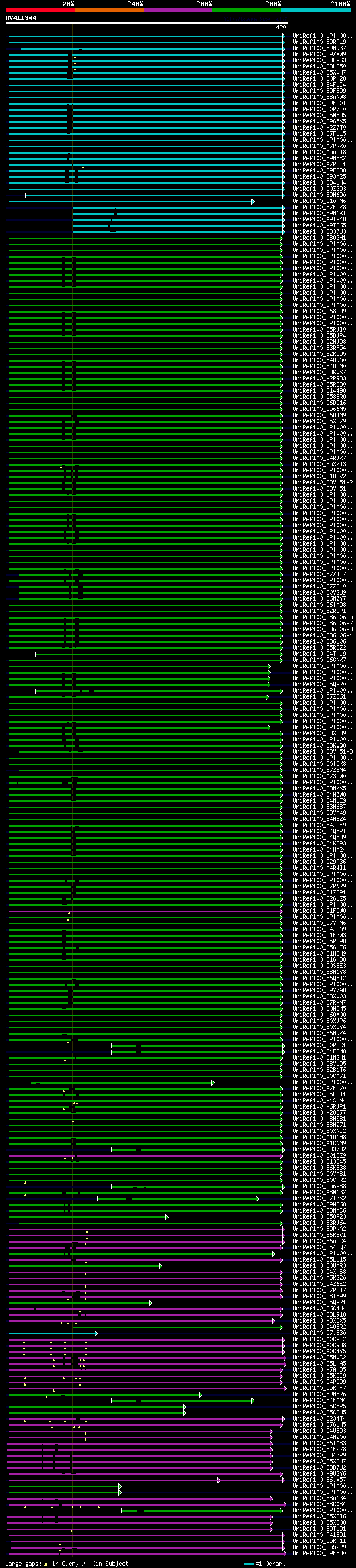
Task: Select the UniRef100_Q5RJI0 label
Action: pyautogui.click(x=319, y=330)
